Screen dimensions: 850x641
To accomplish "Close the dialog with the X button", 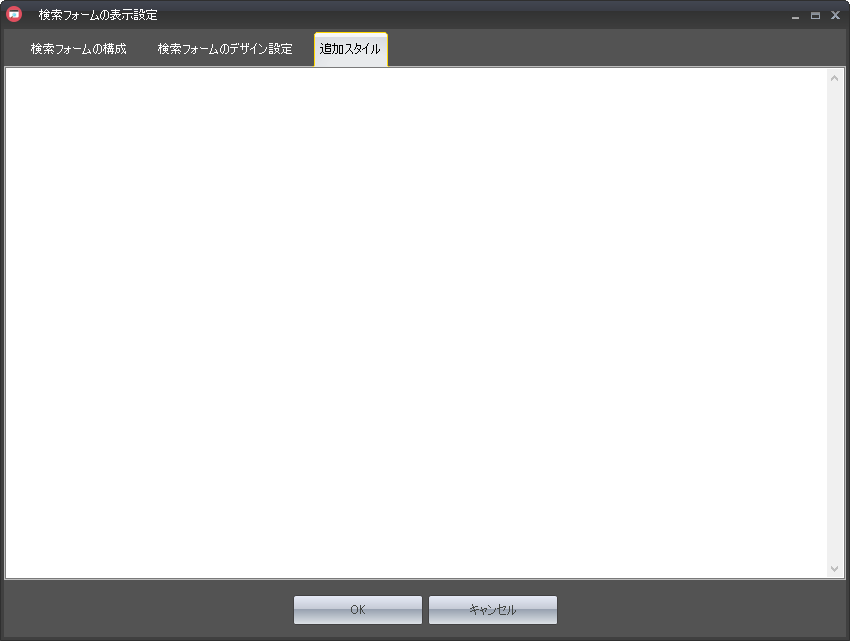I will click(x=835, y=16).
